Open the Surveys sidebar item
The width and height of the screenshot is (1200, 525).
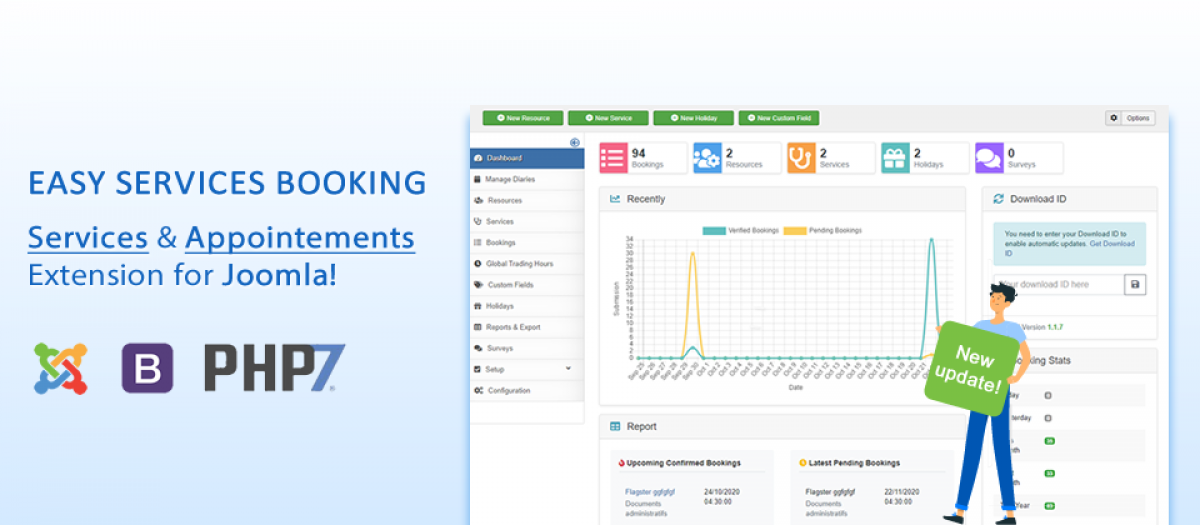click(x=527, y=348)
